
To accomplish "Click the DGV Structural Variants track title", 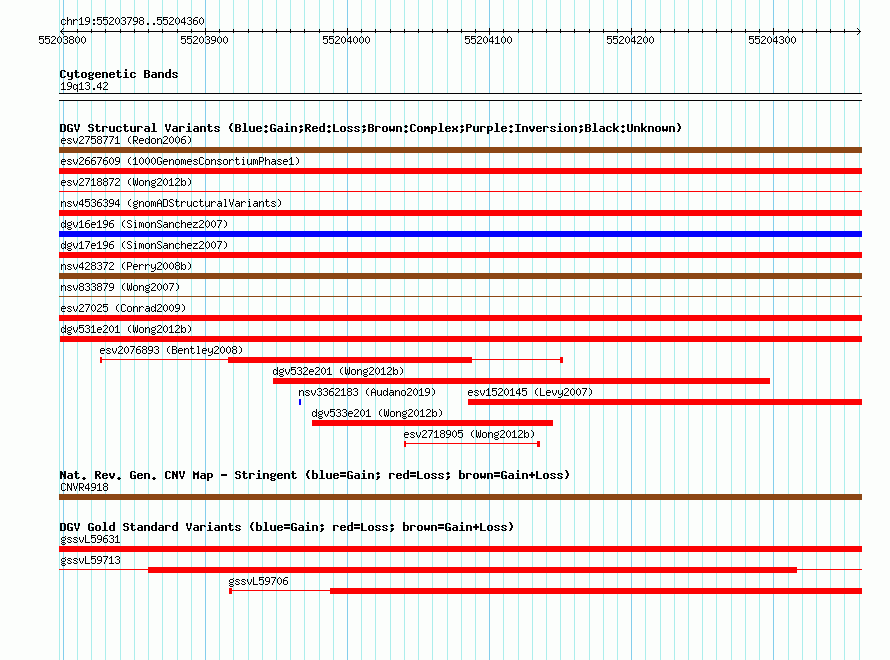I will [371, 128].
